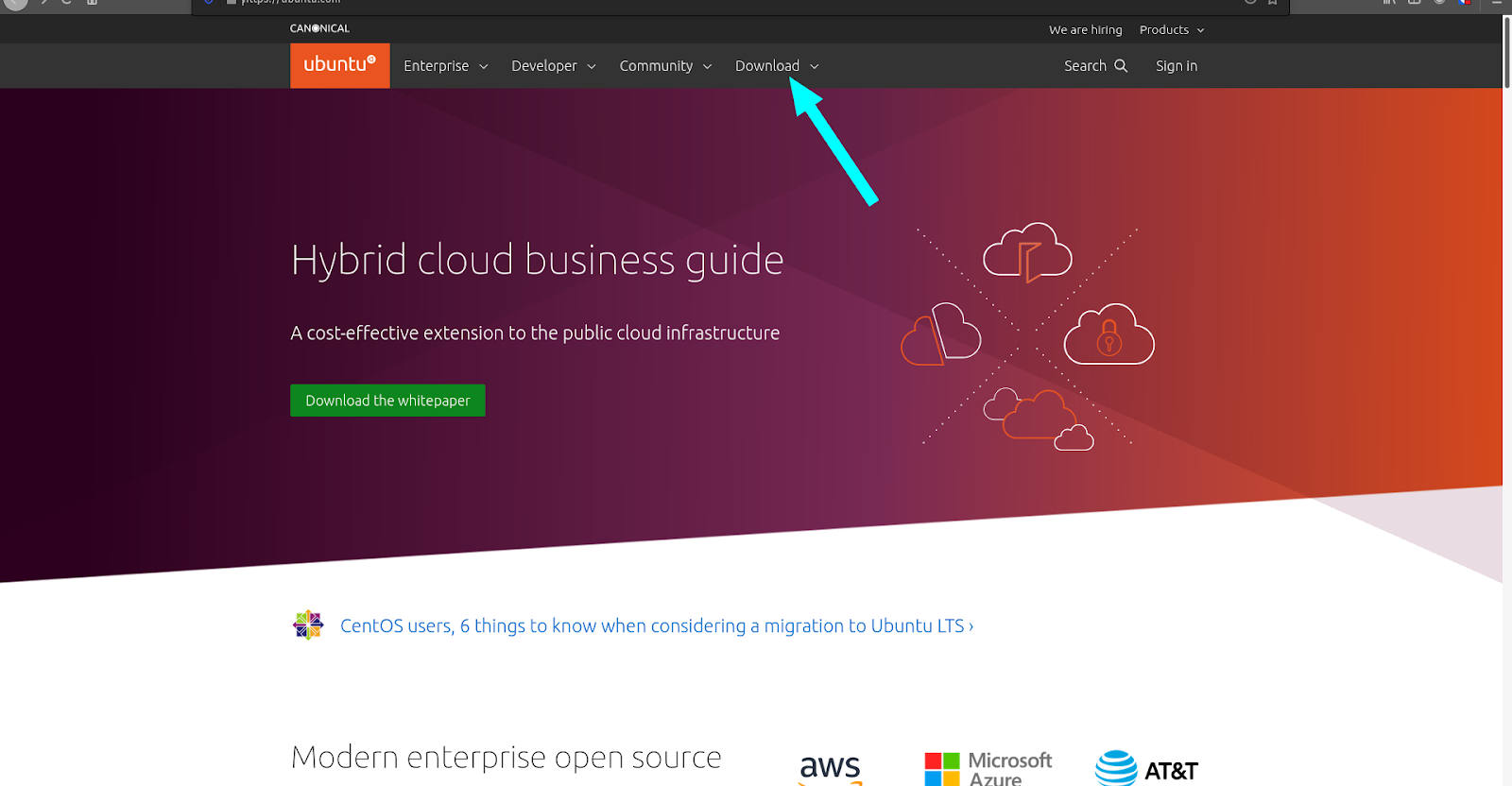This screenshot has height=786, width=1512.
Task: Click the Hybrid cloud business guide heading
Action: [537, 260]
